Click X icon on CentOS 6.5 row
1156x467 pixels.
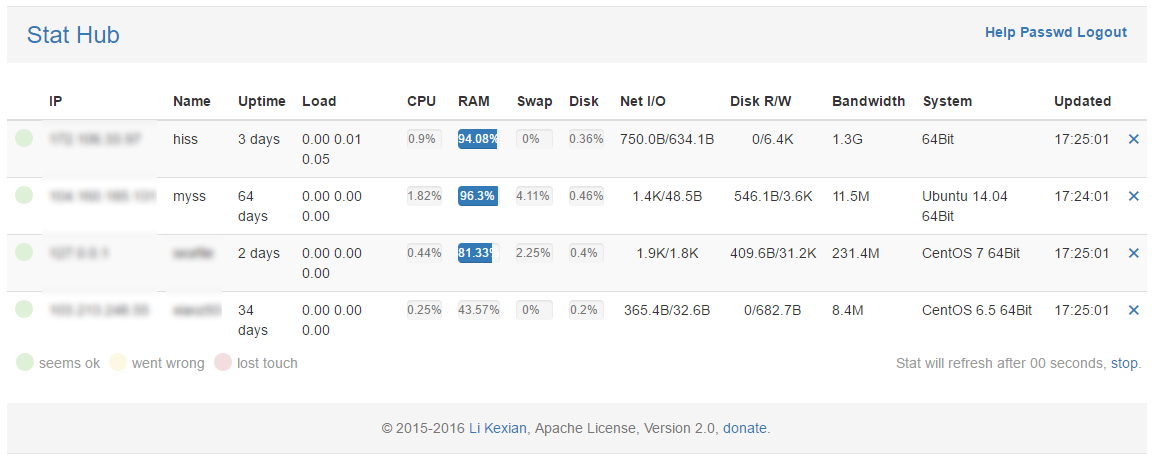[1133, 310]
